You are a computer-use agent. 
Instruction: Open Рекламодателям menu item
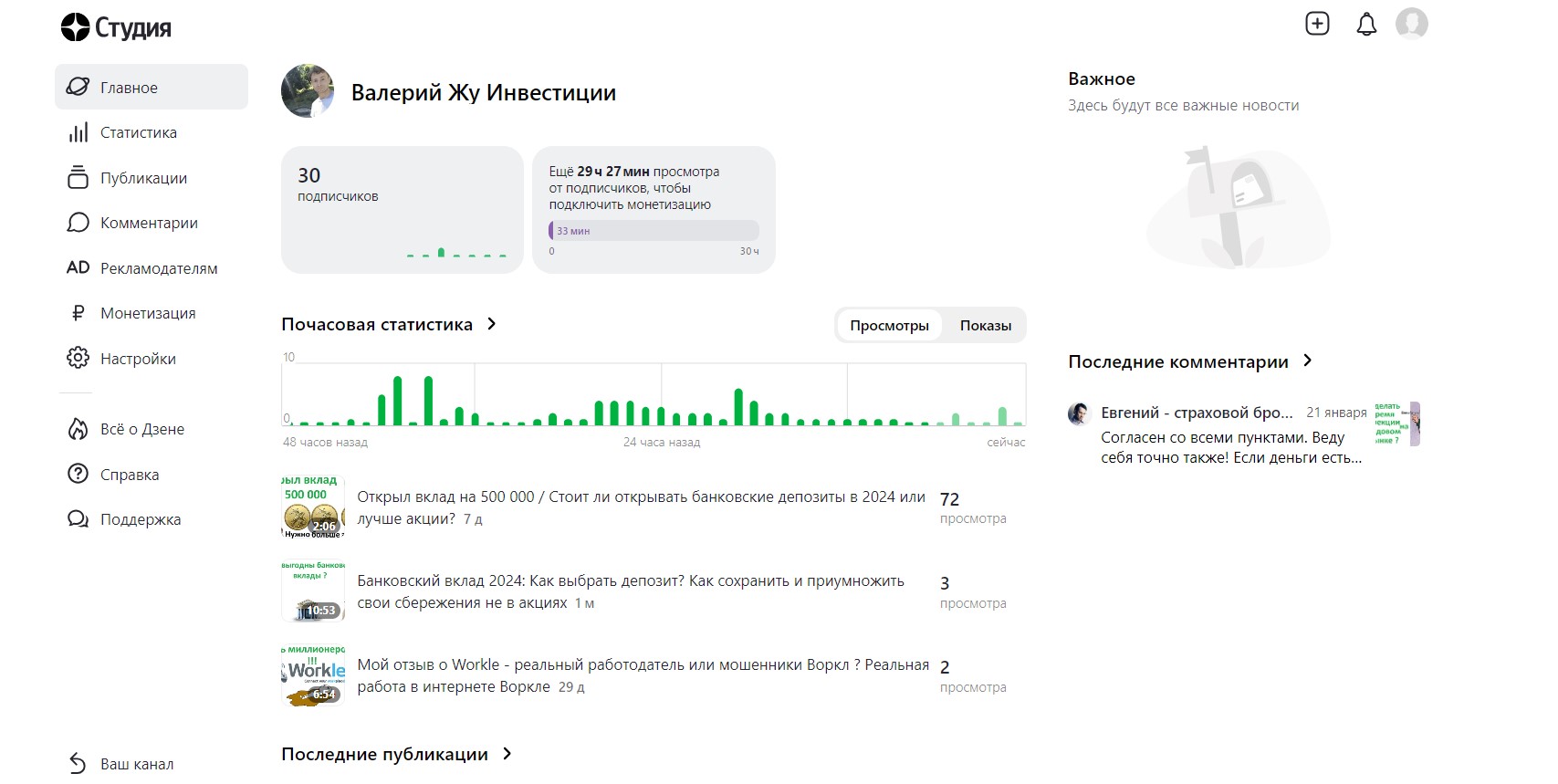pyautogui.click(x=159, y=268)
